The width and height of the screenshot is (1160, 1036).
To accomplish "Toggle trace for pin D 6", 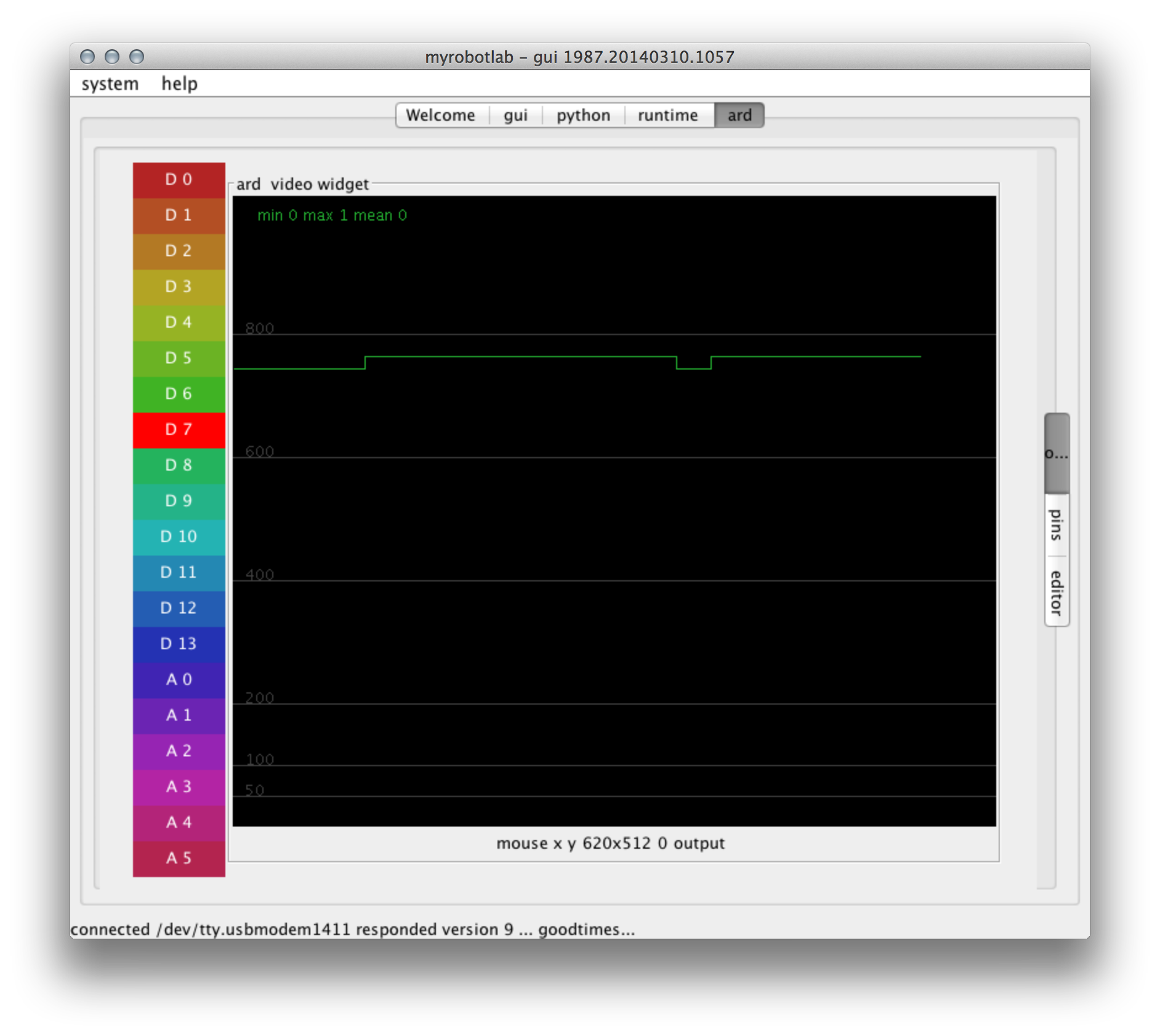I will (179, 394).
